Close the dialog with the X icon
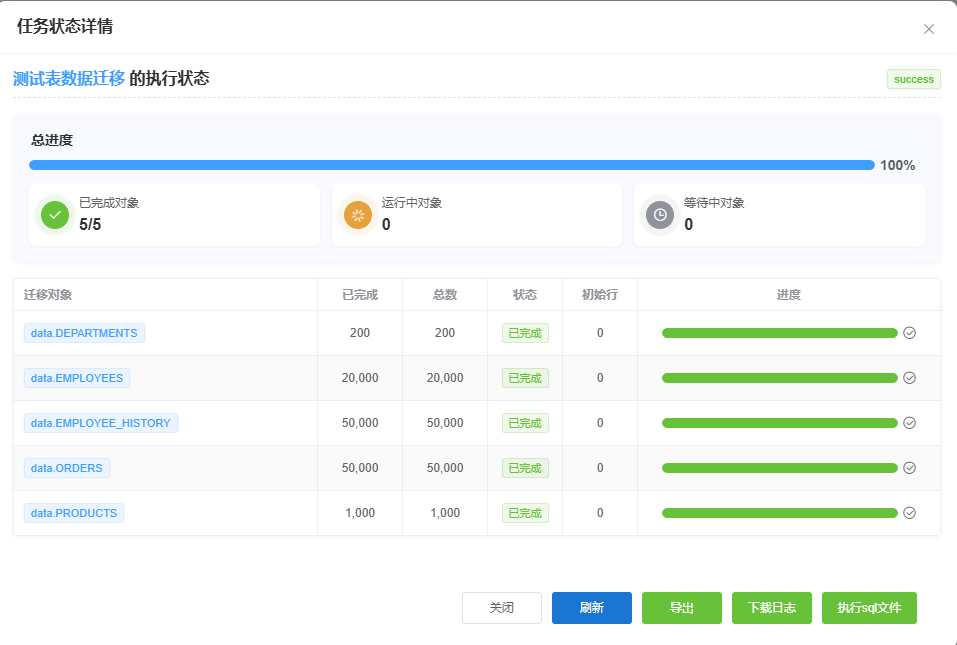The height and width of the screenshot is (645, 957). pos(928,29)
